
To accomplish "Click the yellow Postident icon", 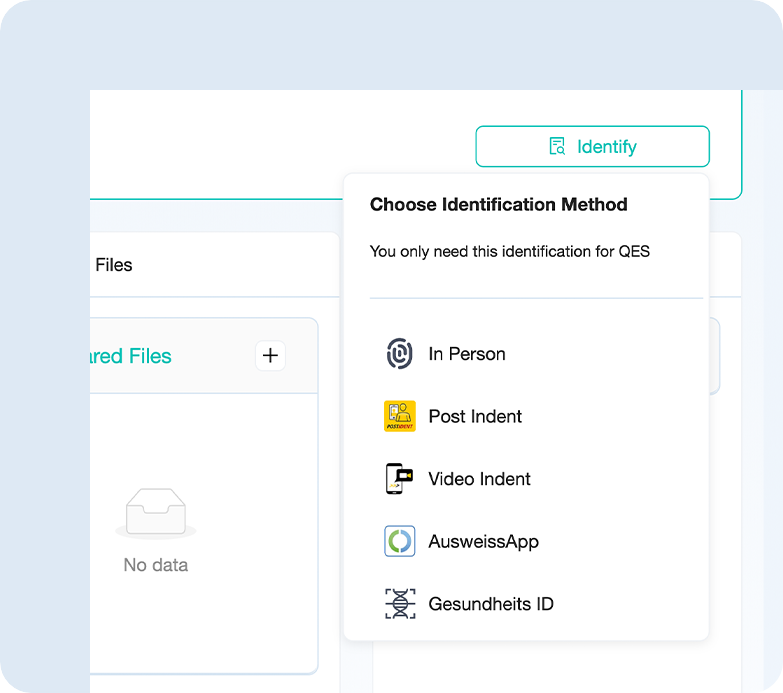I will [x=399, y=416].
